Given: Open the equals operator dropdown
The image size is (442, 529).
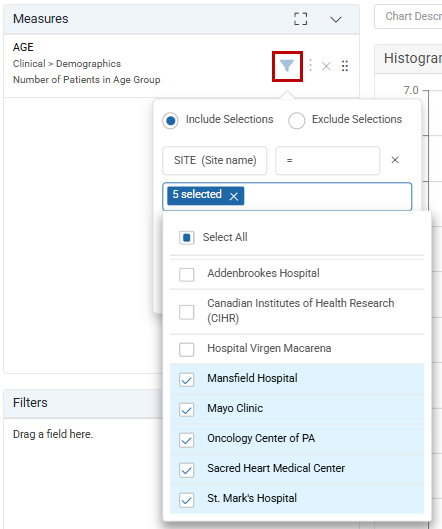Looking at the screenshot, I should (327, 160).
